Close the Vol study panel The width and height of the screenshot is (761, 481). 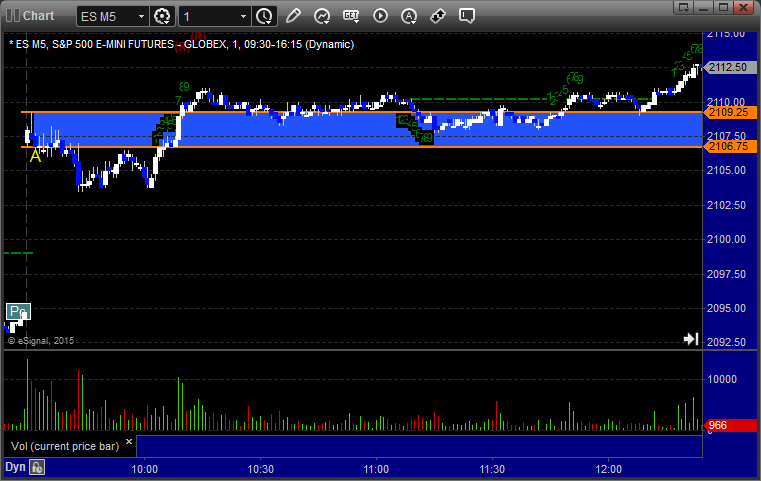(129, 441)
